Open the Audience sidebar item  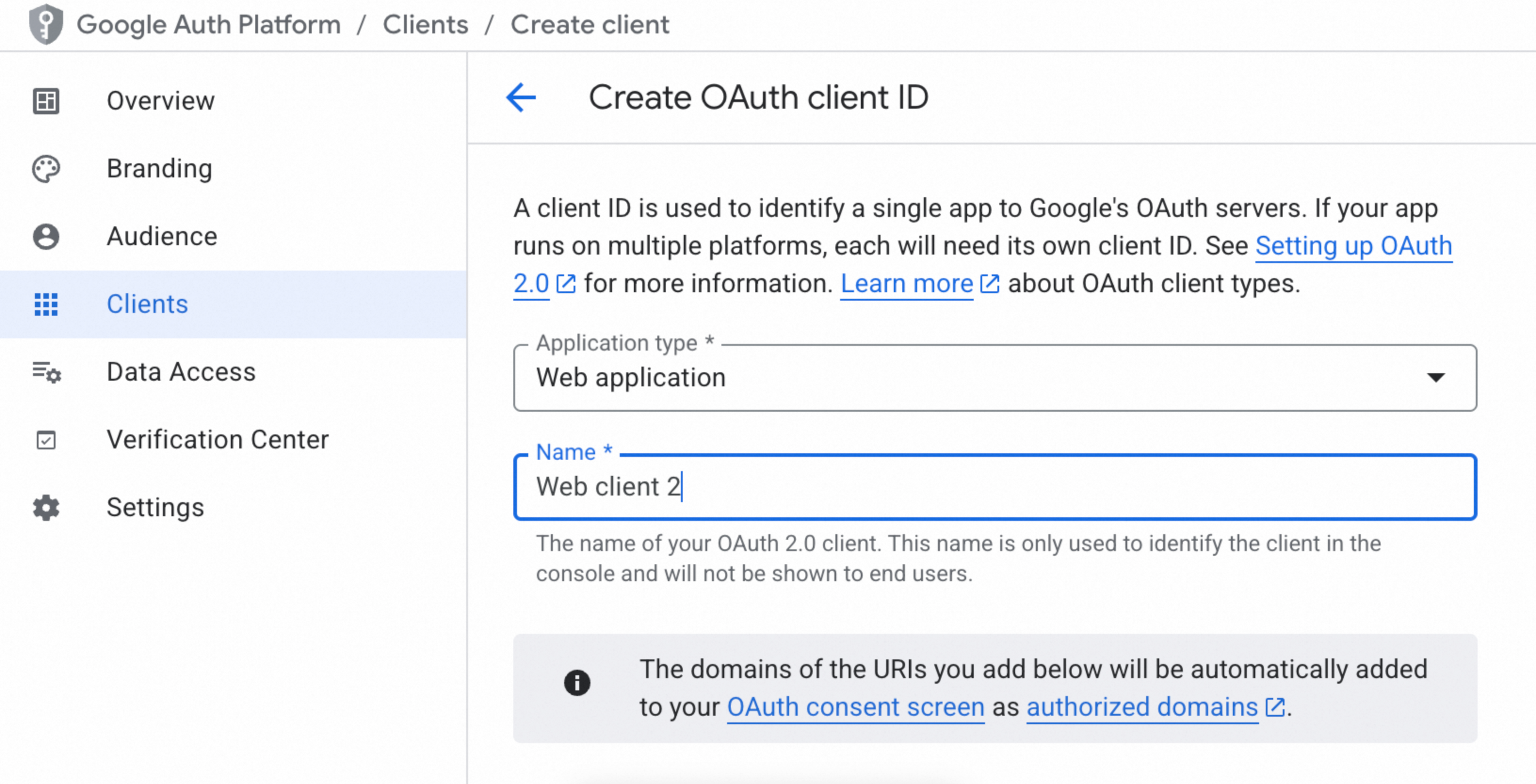click(x=233, y=237)
